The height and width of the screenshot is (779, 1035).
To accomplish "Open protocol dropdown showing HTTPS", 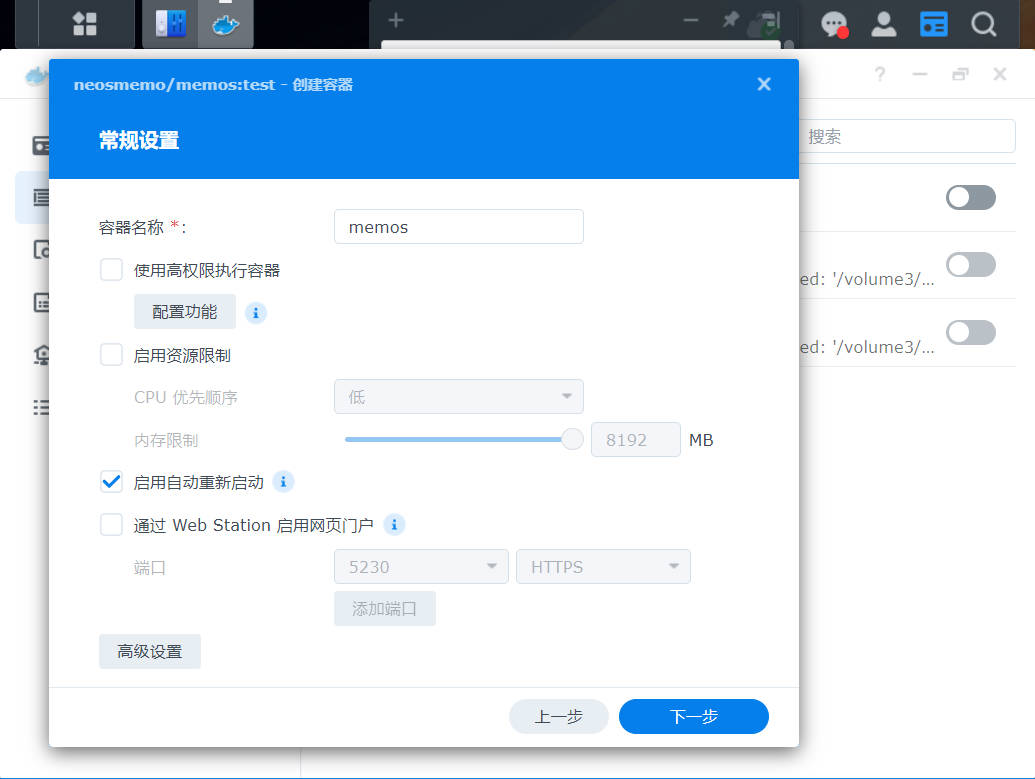I will pyautogui.click(x=603, y=566).
